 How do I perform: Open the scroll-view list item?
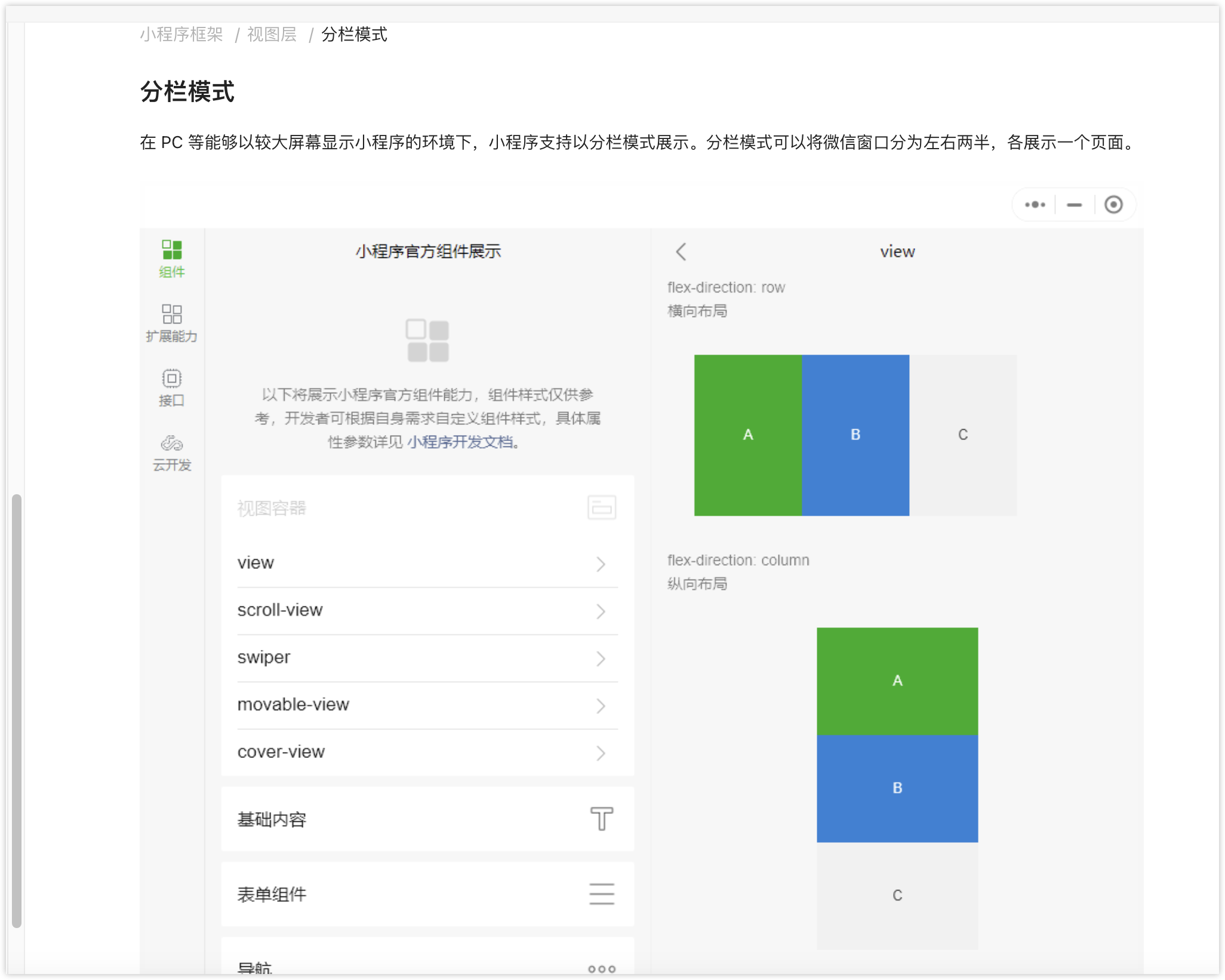427,610
